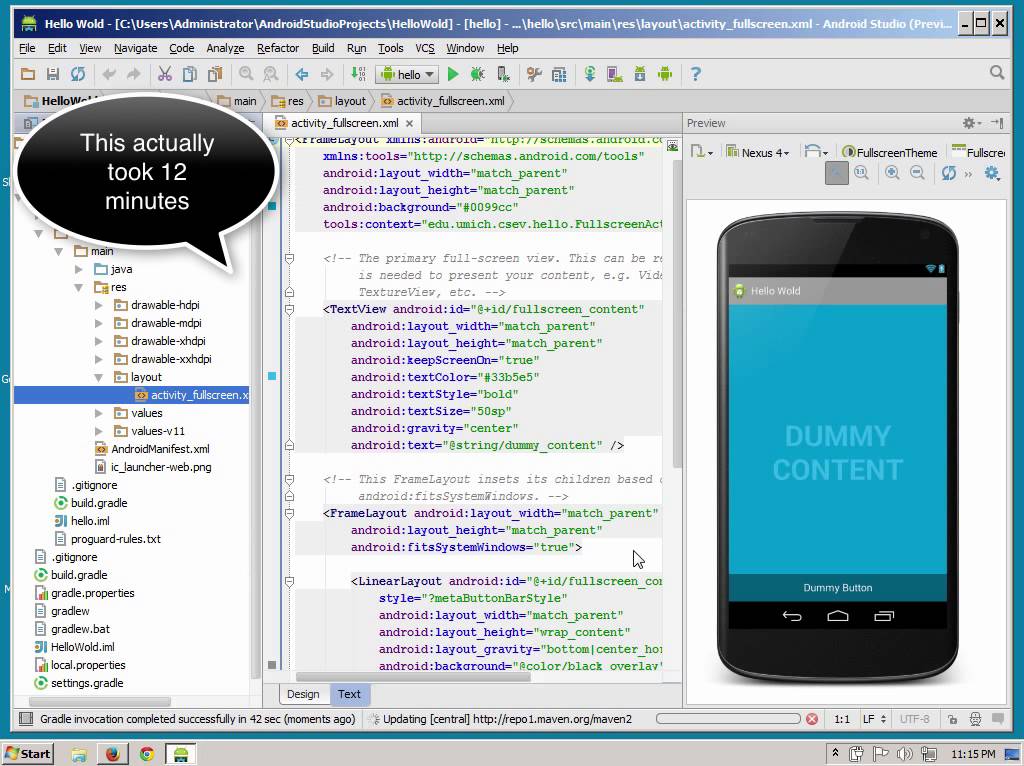
Task: Collapse the res folder
Action: click(x=78, y=287)
